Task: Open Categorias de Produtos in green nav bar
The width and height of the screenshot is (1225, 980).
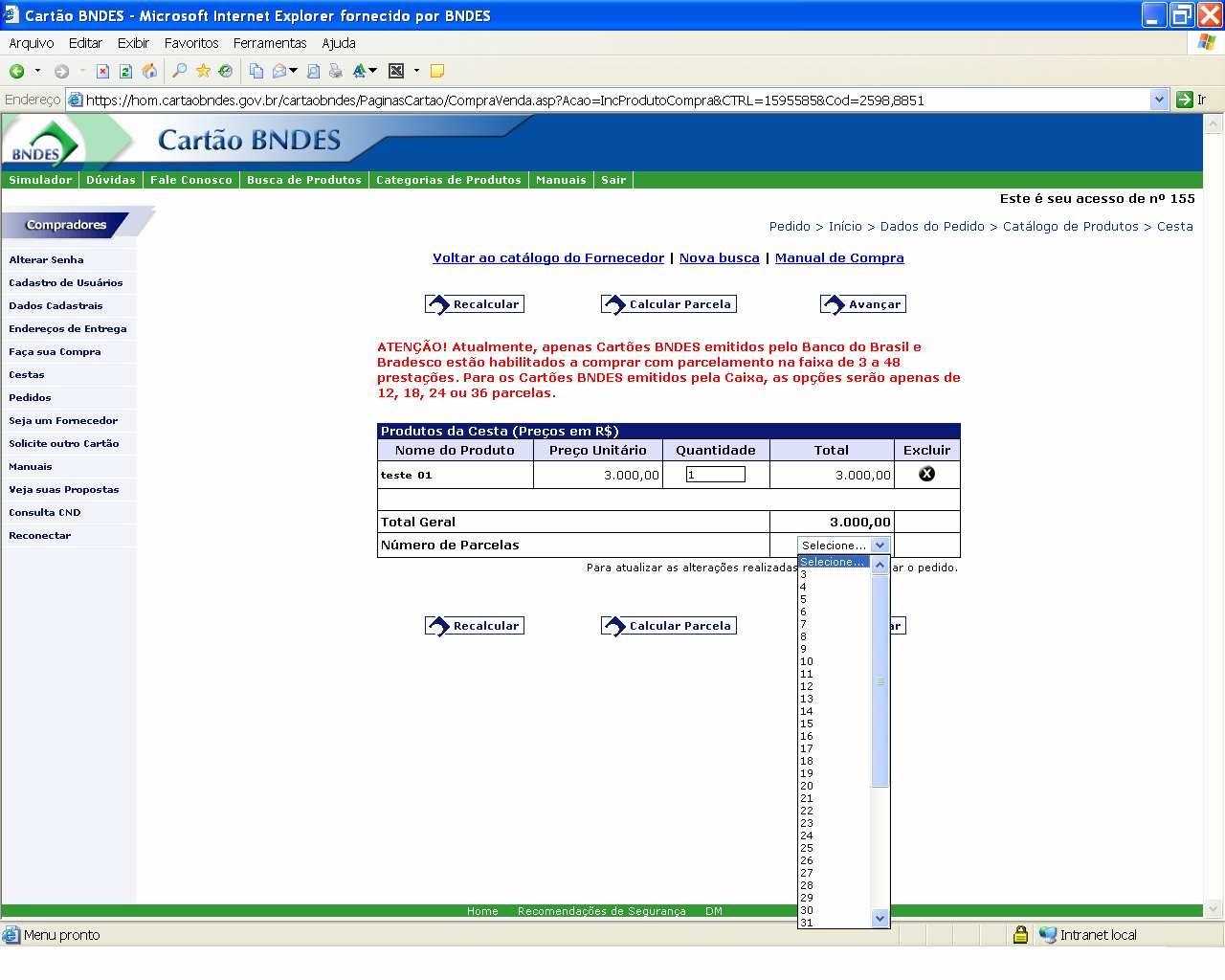Action: pyautogui.click(x=449, y=180)
